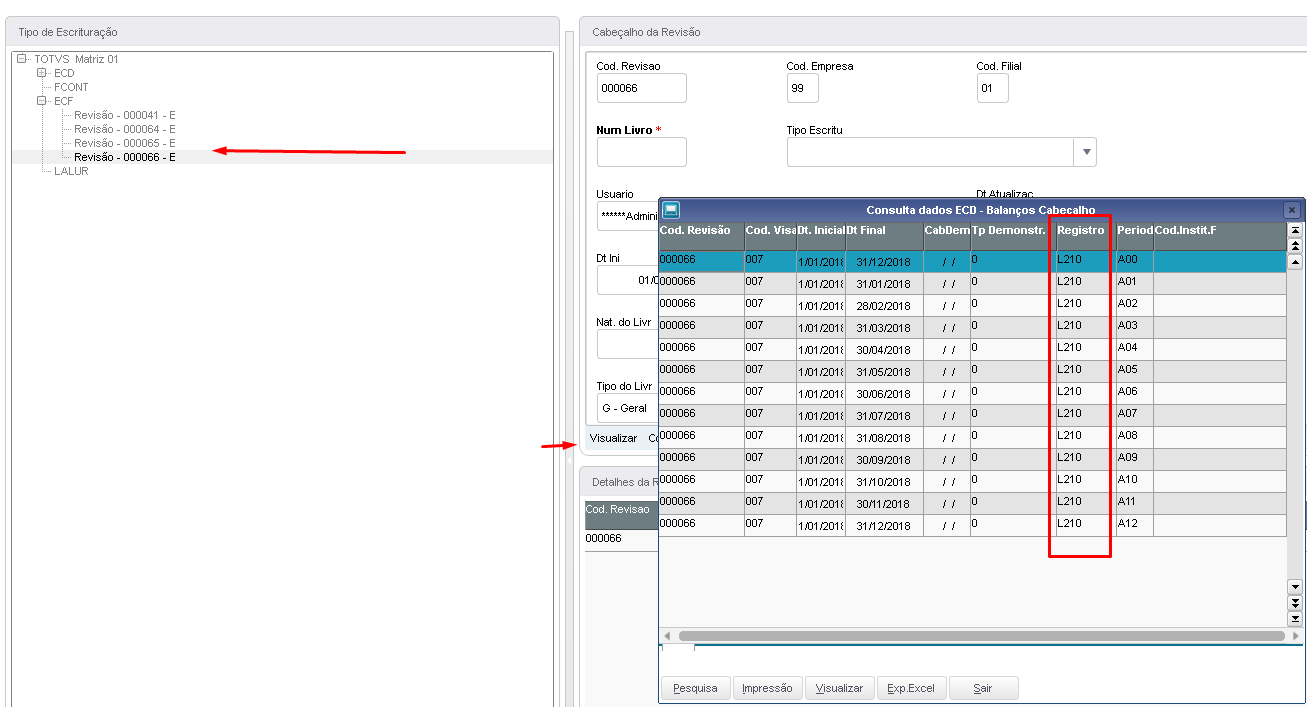Click Dt Final cell 31/10/2018
The height and width of the screenshot is (707, 1307).
click(884, 482)
